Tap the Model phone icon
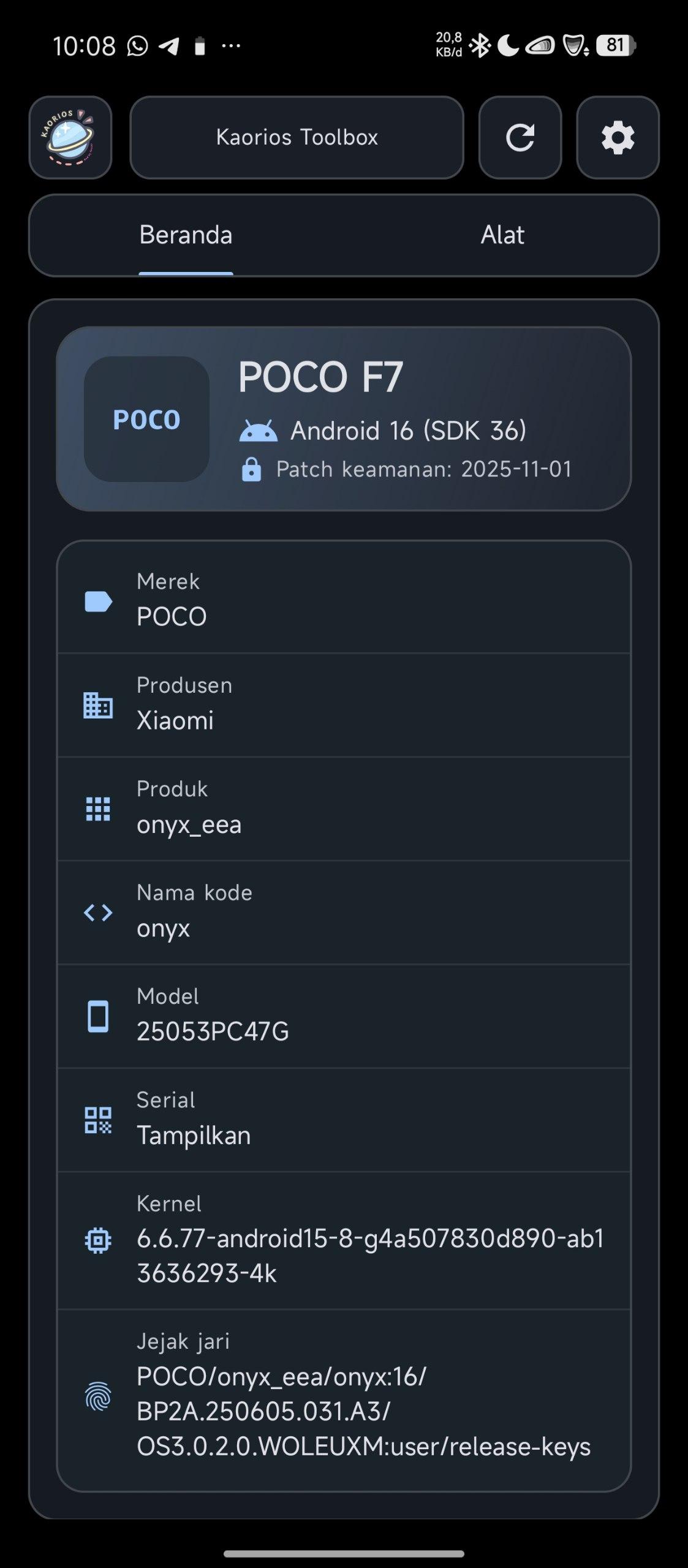 point(98,1017)
